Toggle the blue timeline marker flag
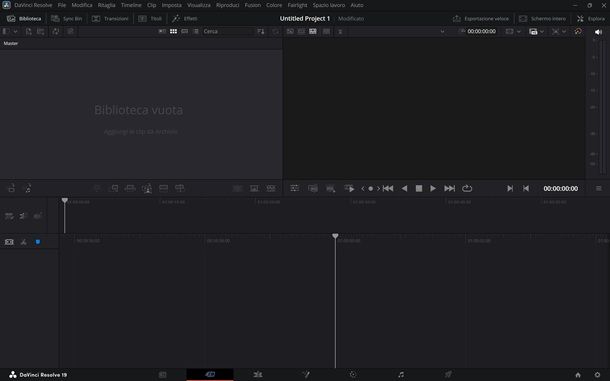Image resolution: width=610 pixels, height=381 pixels. [x=38, y=242]
